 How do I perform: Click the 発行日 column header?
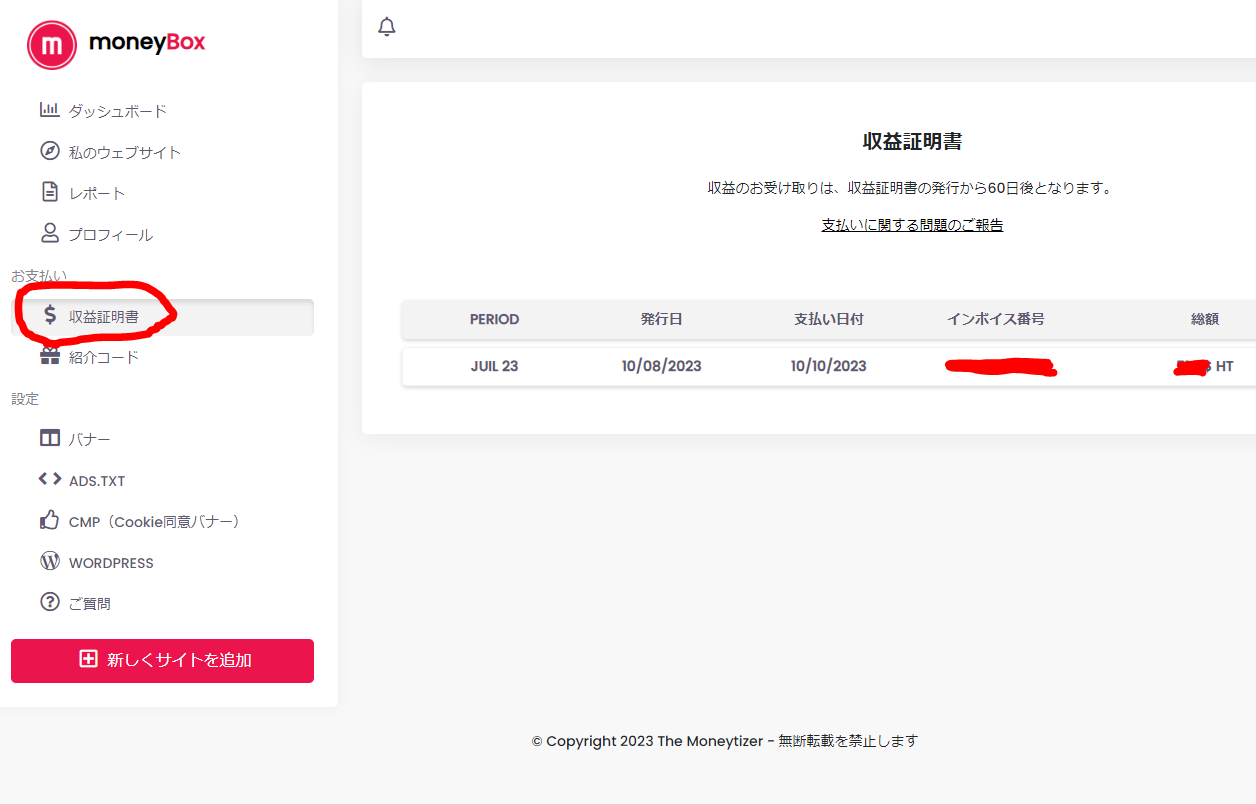[661, 318]
